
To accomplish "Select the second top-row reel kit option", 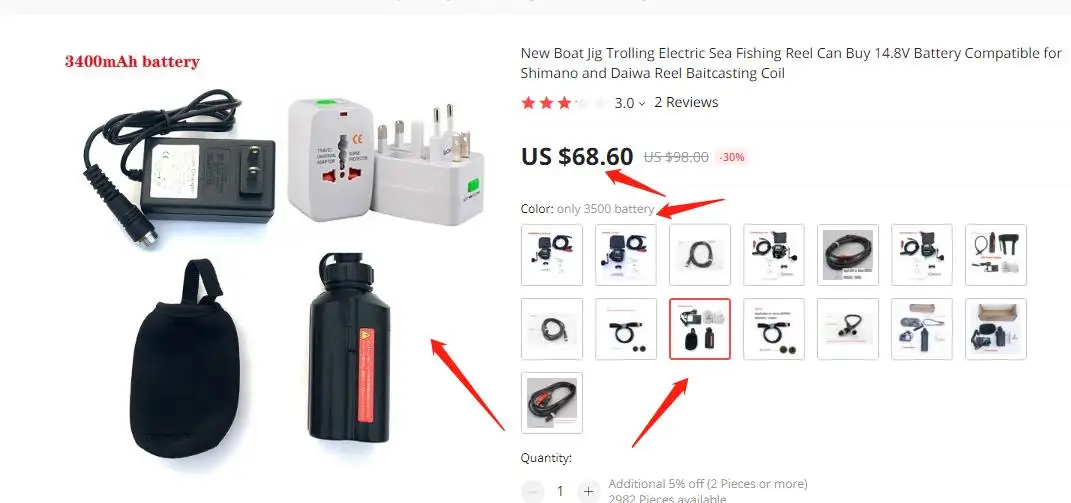I will 626,254.
